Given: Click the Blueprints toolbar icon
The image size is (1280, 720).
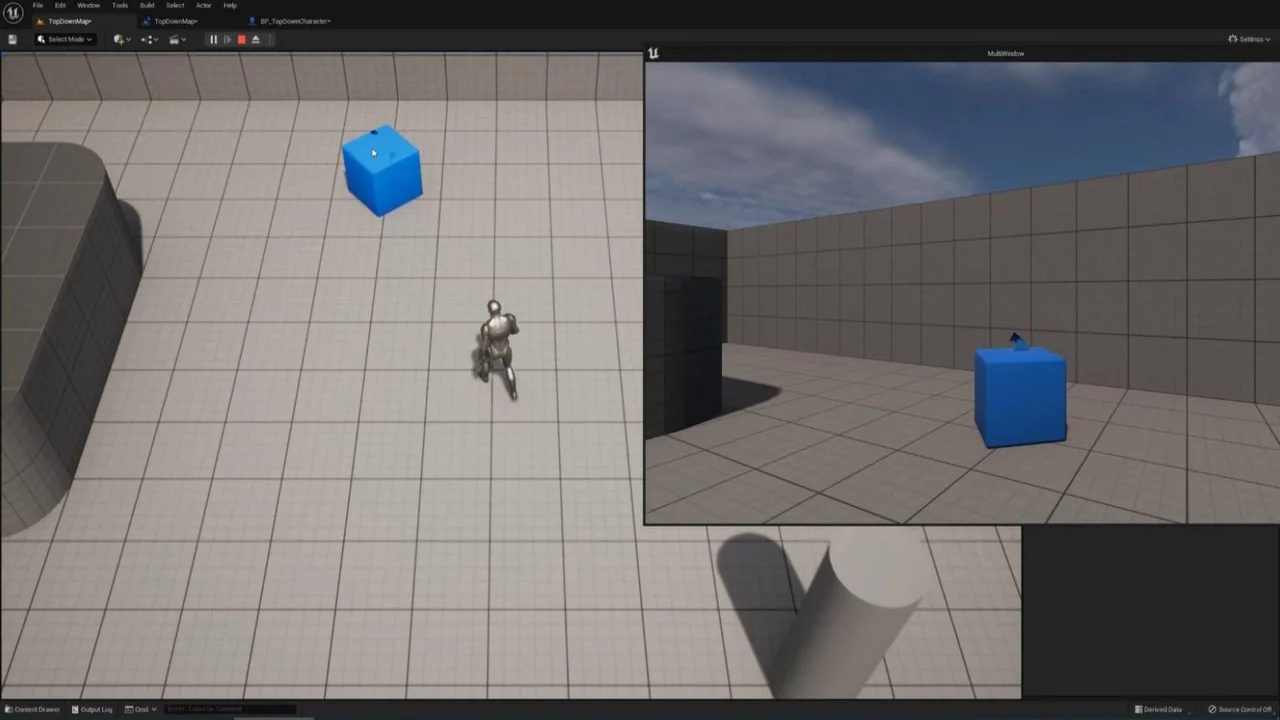Looking at the screenshot, I should 147,39.
